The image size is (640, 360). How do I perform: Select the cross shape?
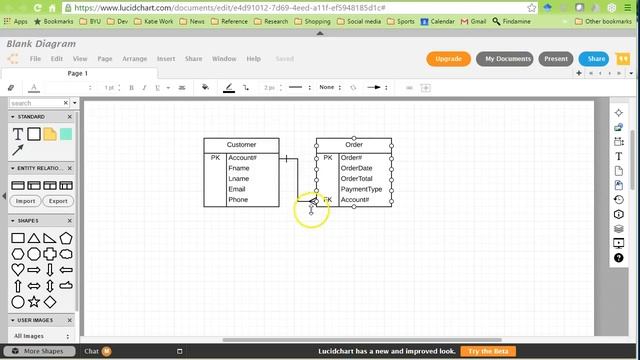[50, 254]
